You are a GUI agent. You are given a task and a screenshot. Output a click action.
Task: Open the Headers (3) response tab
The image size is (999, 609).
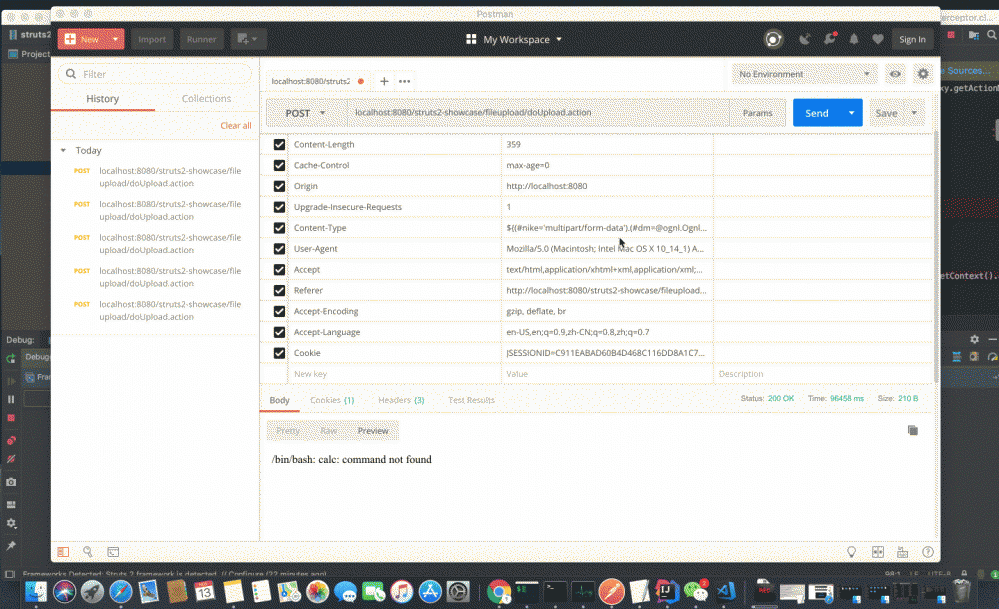point(400,398)
